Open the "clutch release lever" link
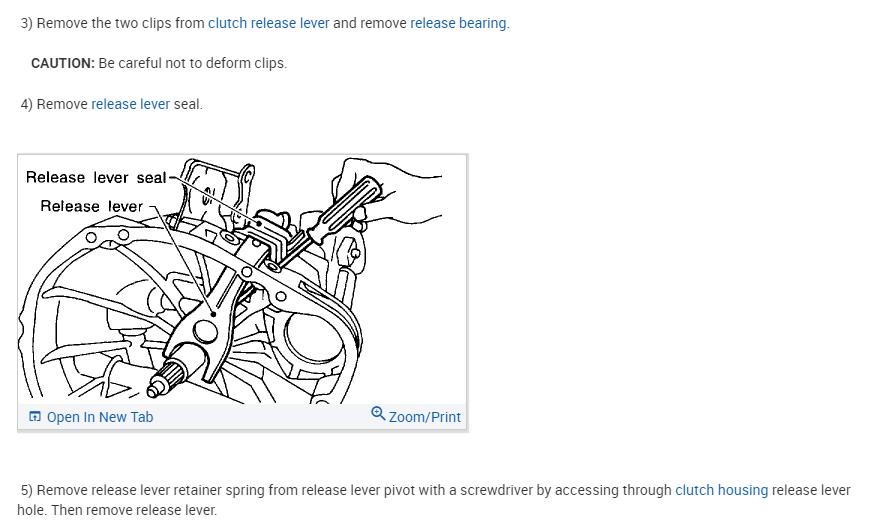This screenshot has height=524, width=876. click(269, 23)
